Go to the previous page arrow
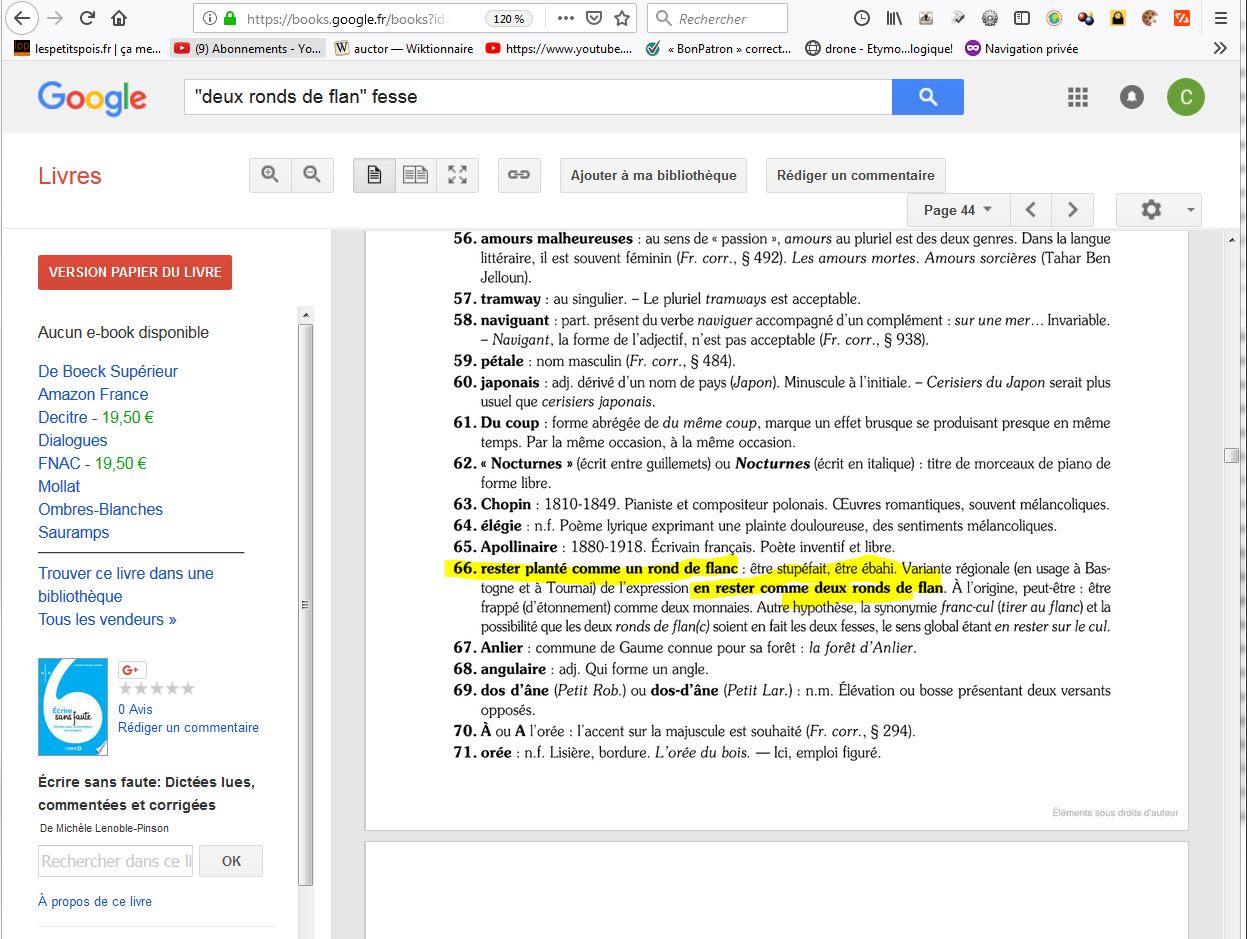 [x=1031, y=210]
